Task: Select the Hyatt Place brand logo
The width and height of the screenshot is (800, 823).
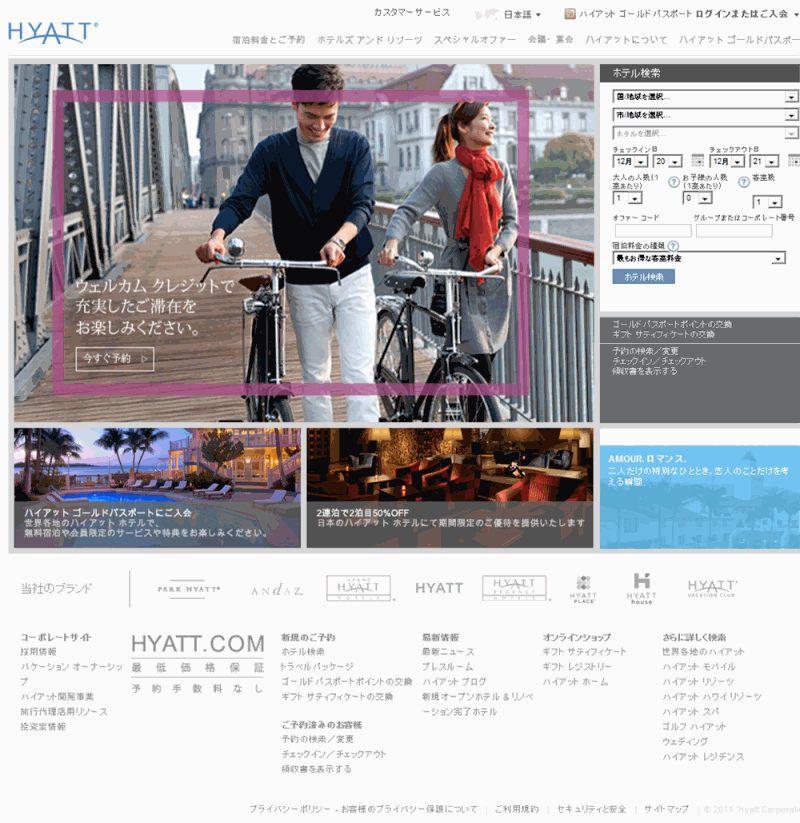Action: coord(583,589)
